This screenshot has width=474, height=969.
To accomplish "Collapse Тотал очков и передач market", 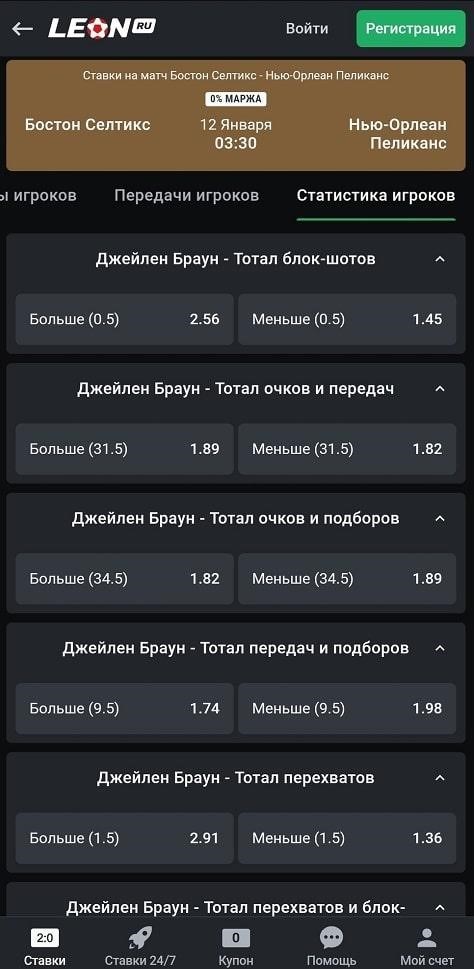I will pos(440,389).
